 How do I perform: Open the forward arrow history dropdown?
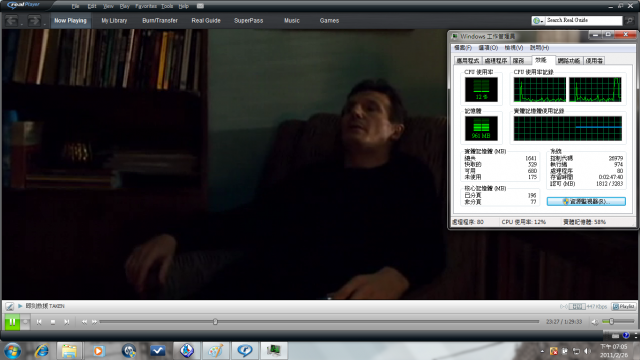[x=44, y=24]
